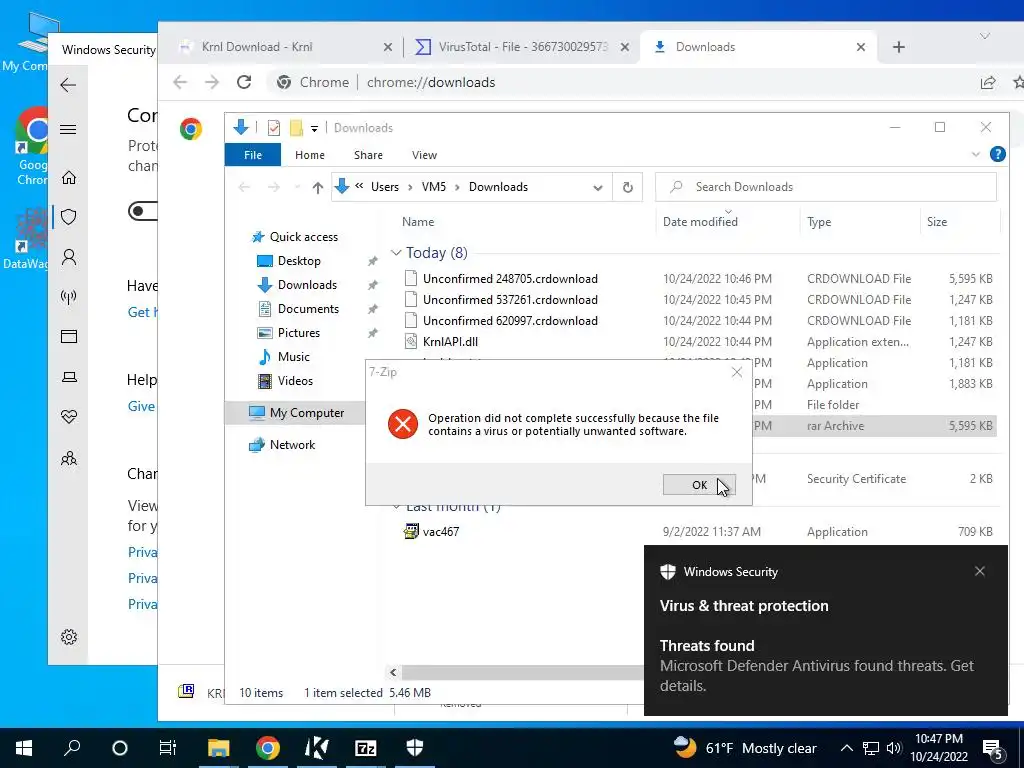The image size is (1024, 768).
Task: Close the Downloads Chrome tab
Action: [x=861, y=47]
